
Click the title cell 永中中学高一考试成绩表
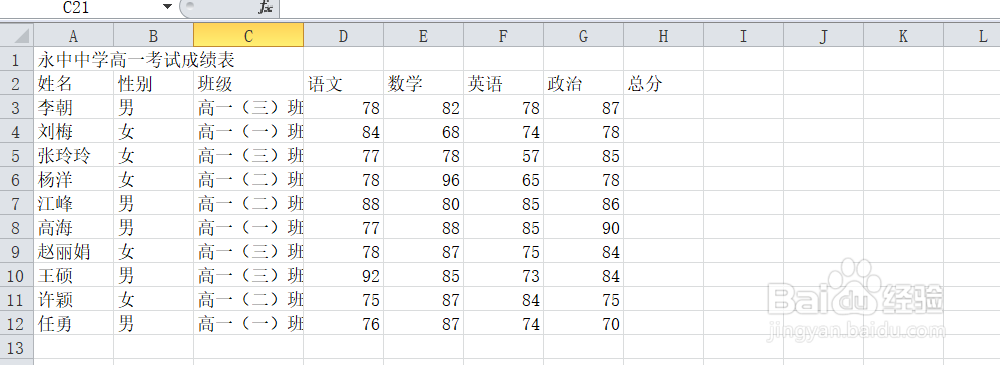point(73,60)
